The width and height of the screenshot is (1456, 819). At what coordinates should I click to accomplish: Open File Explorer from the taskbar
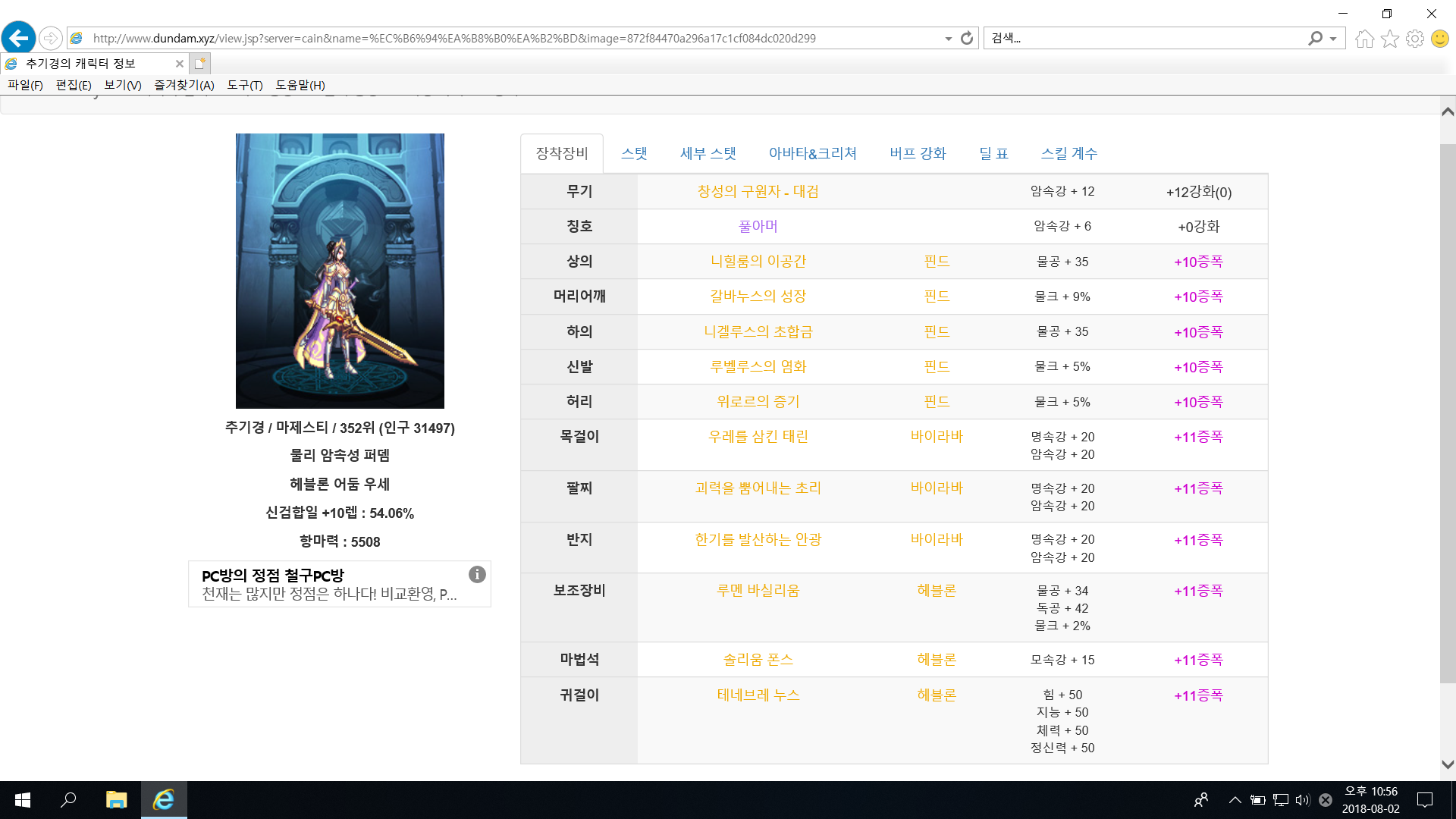click(x=116, y=800)
